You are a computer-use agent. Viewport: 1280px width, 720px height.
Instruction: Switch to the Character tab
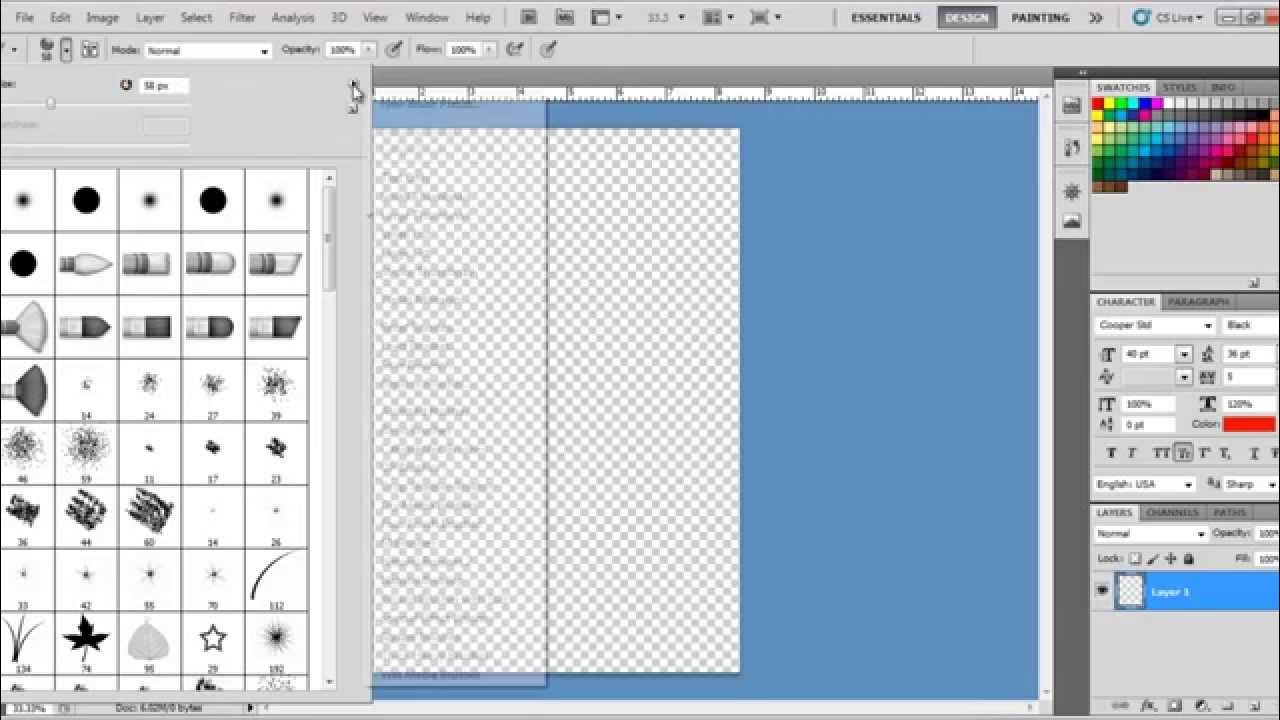click(x=1125, y=302)
